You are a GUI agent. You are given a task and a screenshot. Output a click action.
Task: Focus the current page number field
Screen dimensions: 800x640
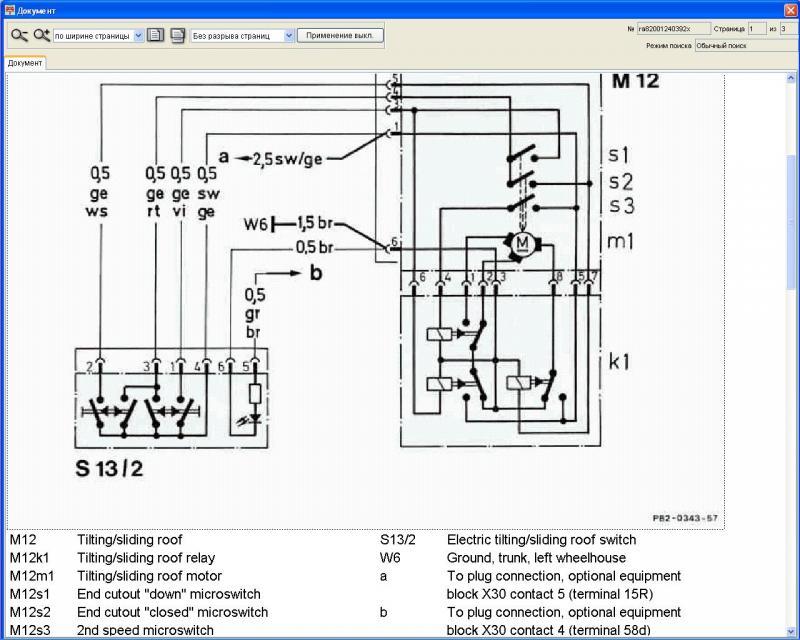[x=755, y=29]
